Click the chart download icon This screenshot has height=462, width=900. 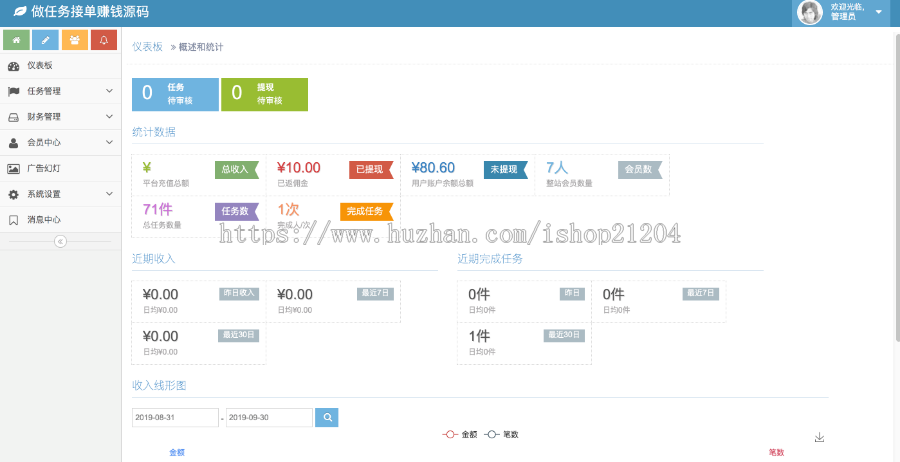click(x=819, y=437)
